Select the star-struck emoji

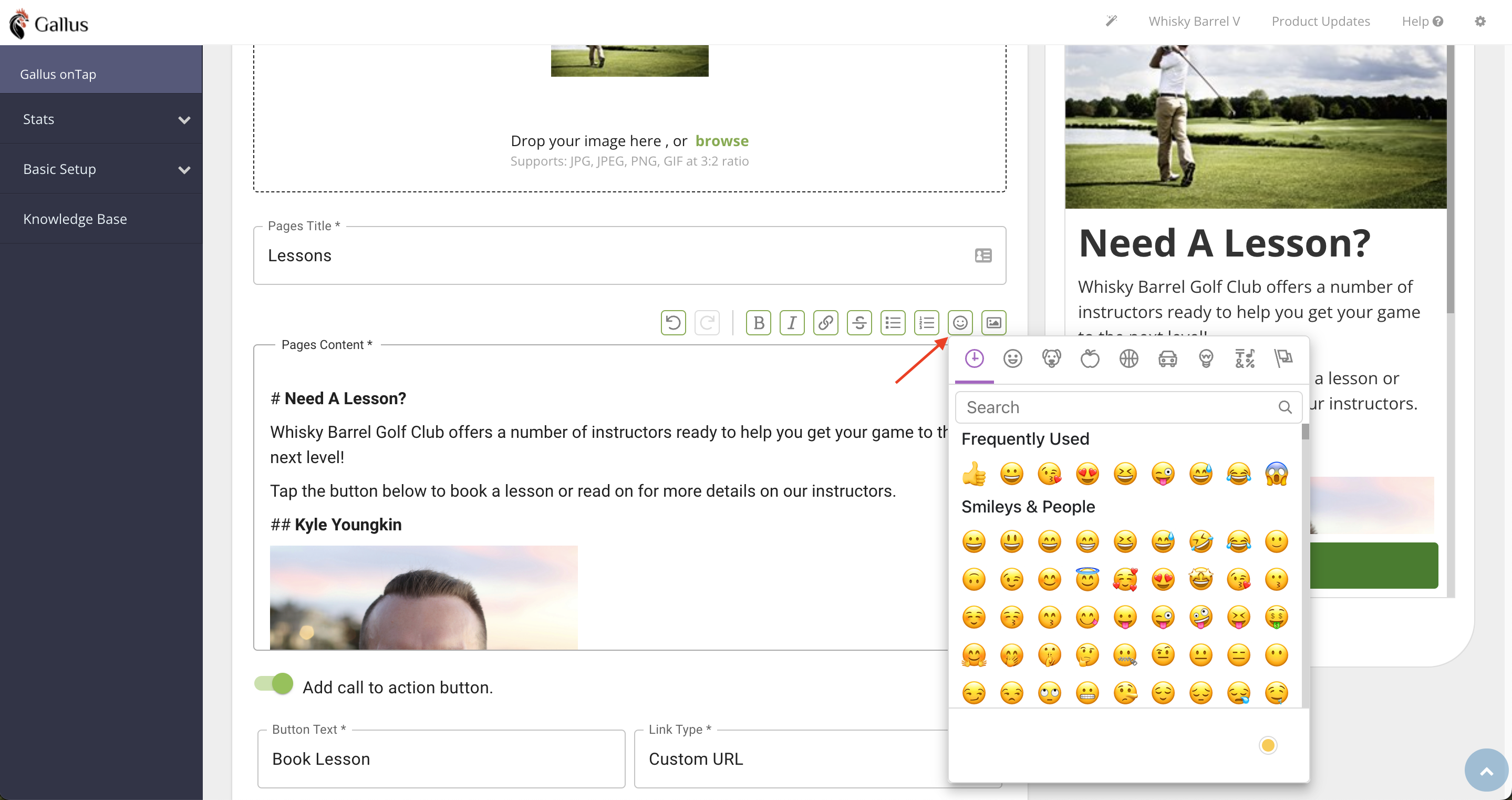[x=1200, y=579]
